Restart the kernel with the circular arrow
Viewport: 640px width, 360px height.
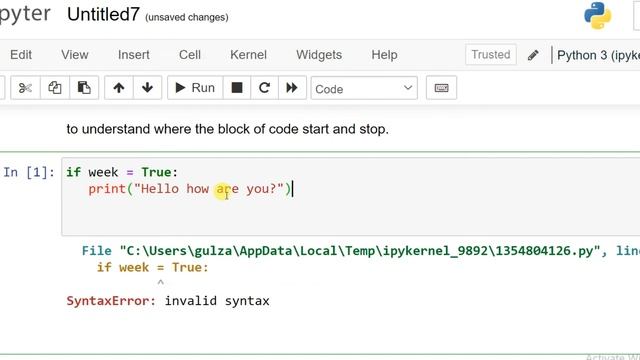264,88
